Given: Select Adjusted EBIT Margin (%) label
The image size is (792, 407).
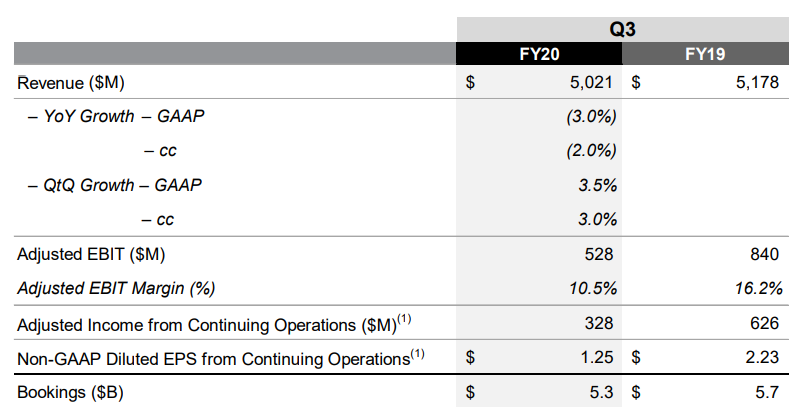Looking at the screenshot, I should coord(116,288).
